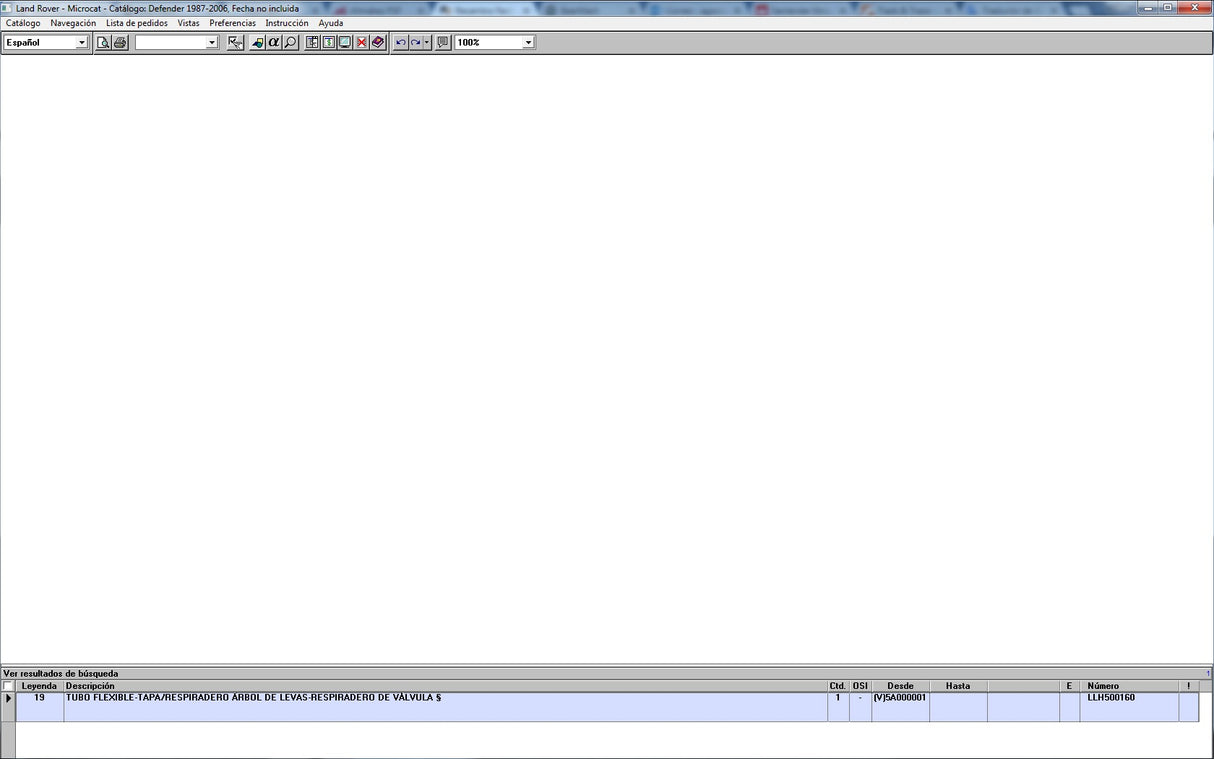Open the small arrow next to redo
1214x759 pixels.
(427, 43)
